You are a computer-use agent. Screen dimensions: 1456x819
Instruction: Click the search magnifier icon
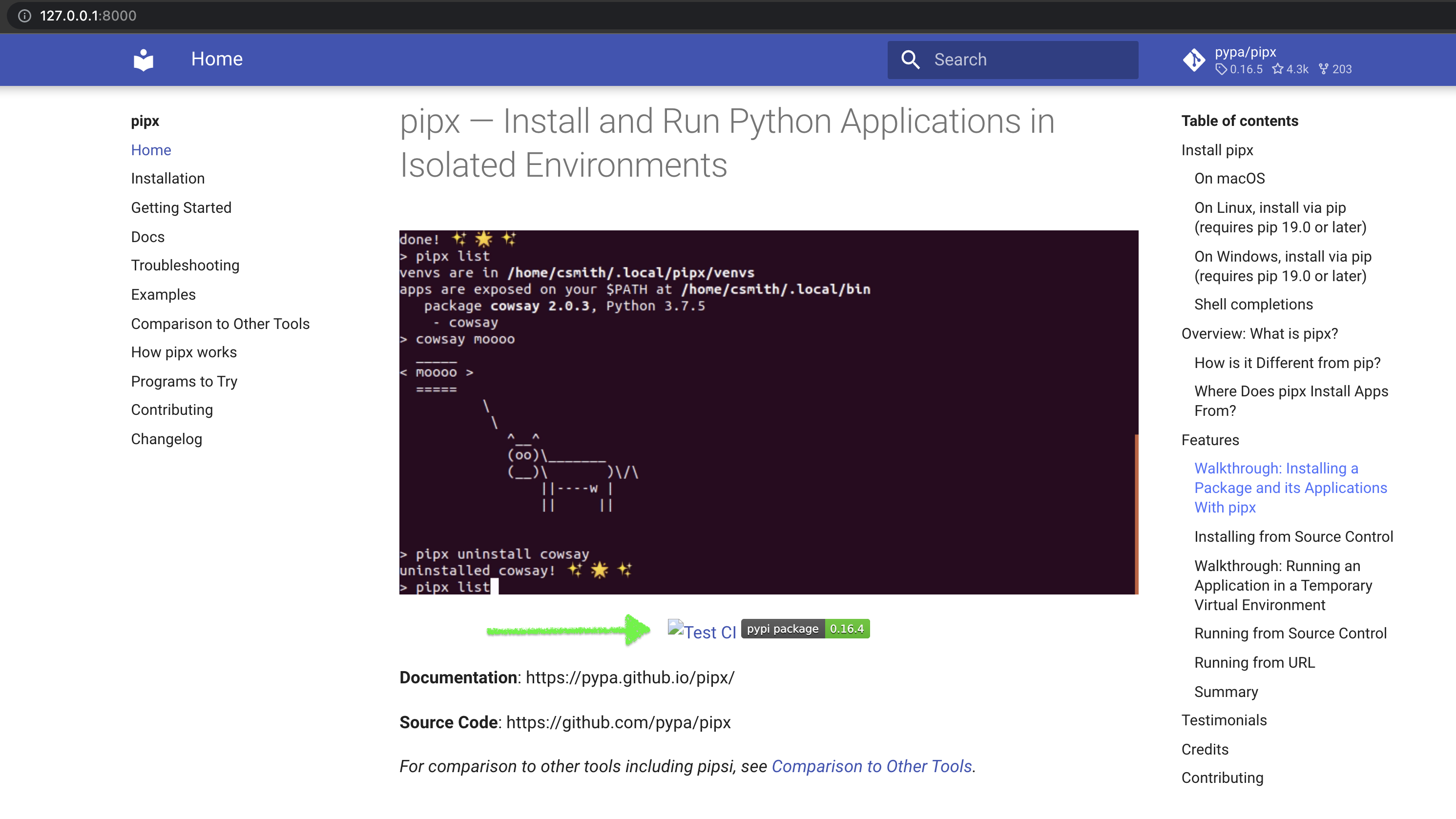pos(911,60)
